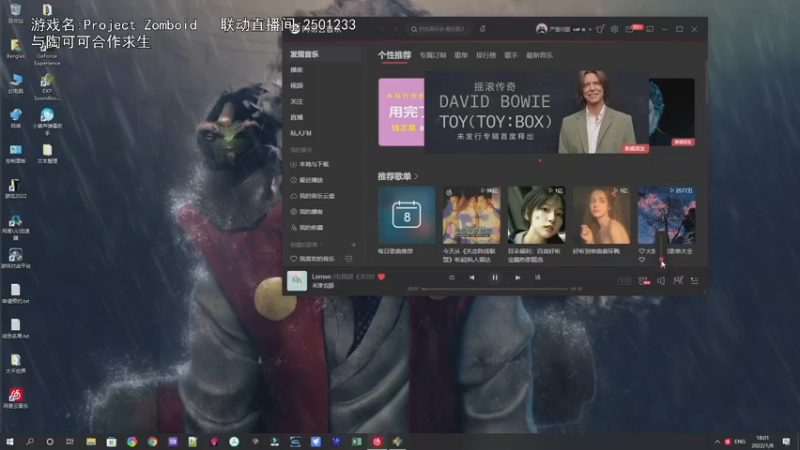Select the 个性推荐 tab

click(x=394, y=55)
